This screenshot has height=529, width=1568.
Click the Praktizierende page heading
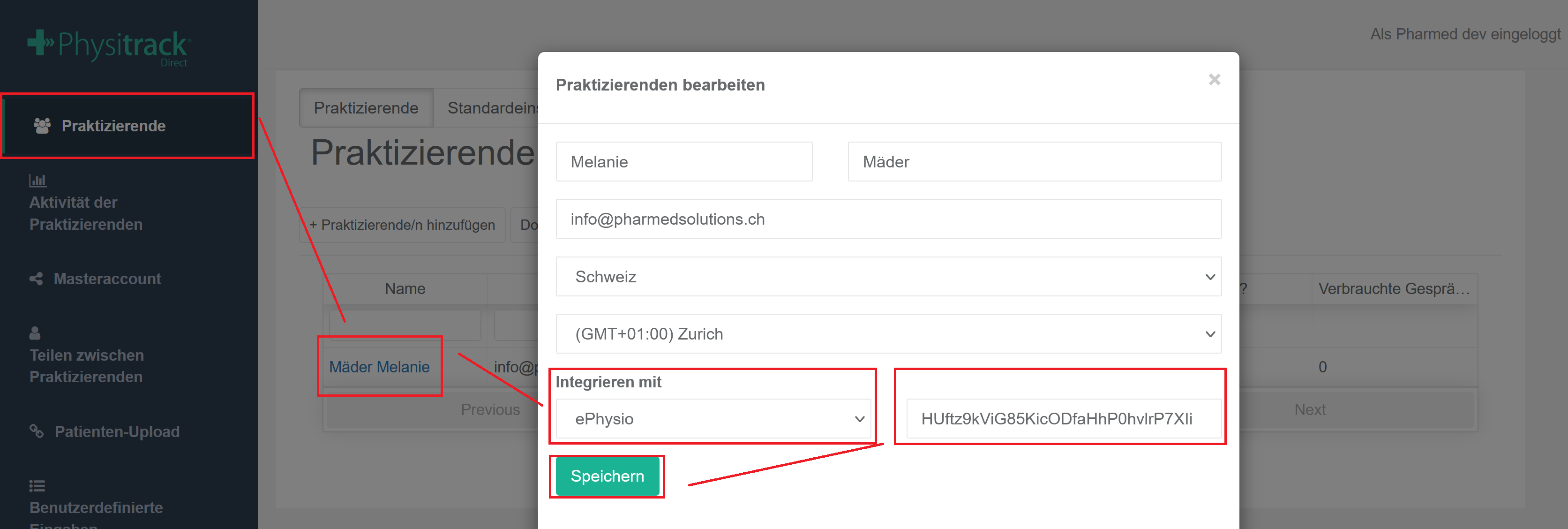(422, 152)
